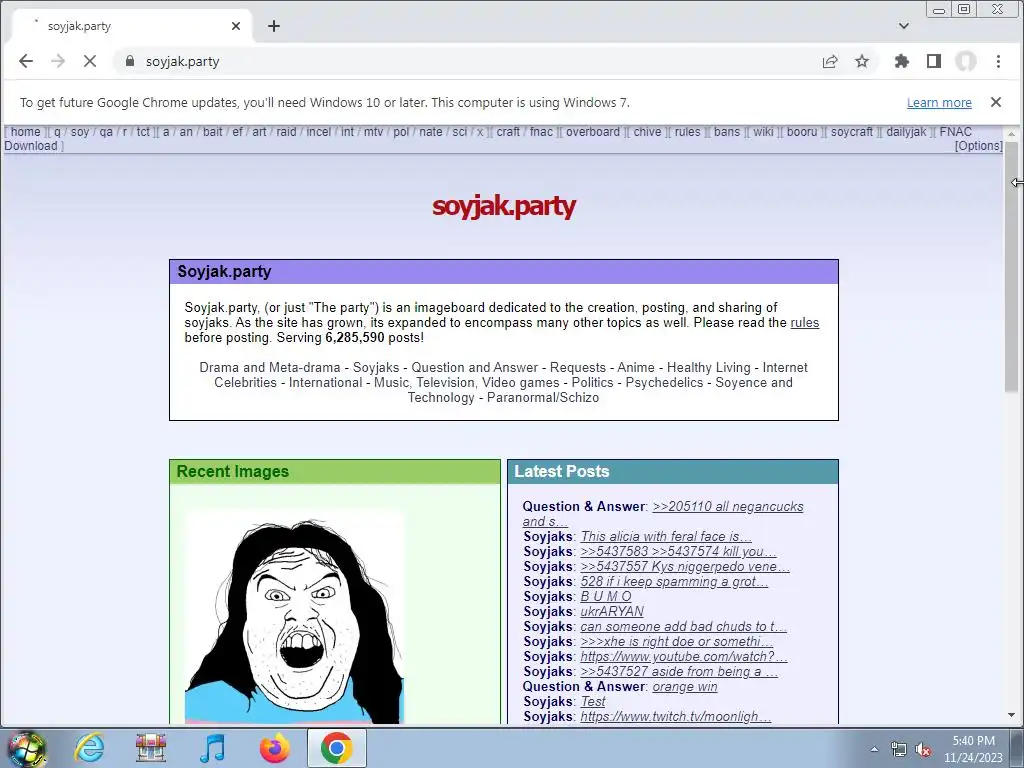Open the twitch.tv/moonligh post link
This screenshot has height=768, width=1024.
click(x=676, y=716)
